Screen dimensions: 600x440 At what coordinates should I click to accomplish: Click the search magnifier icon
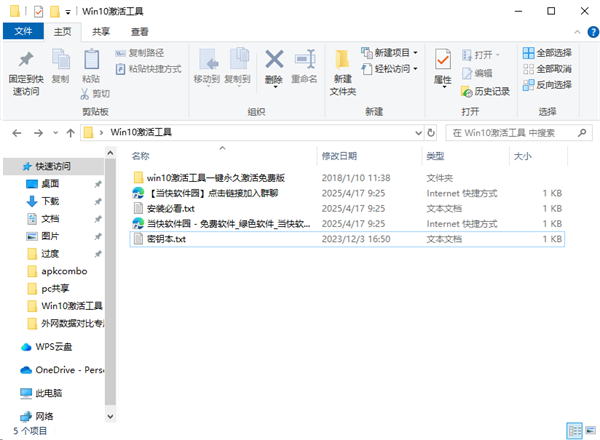(x=582, y=133)
